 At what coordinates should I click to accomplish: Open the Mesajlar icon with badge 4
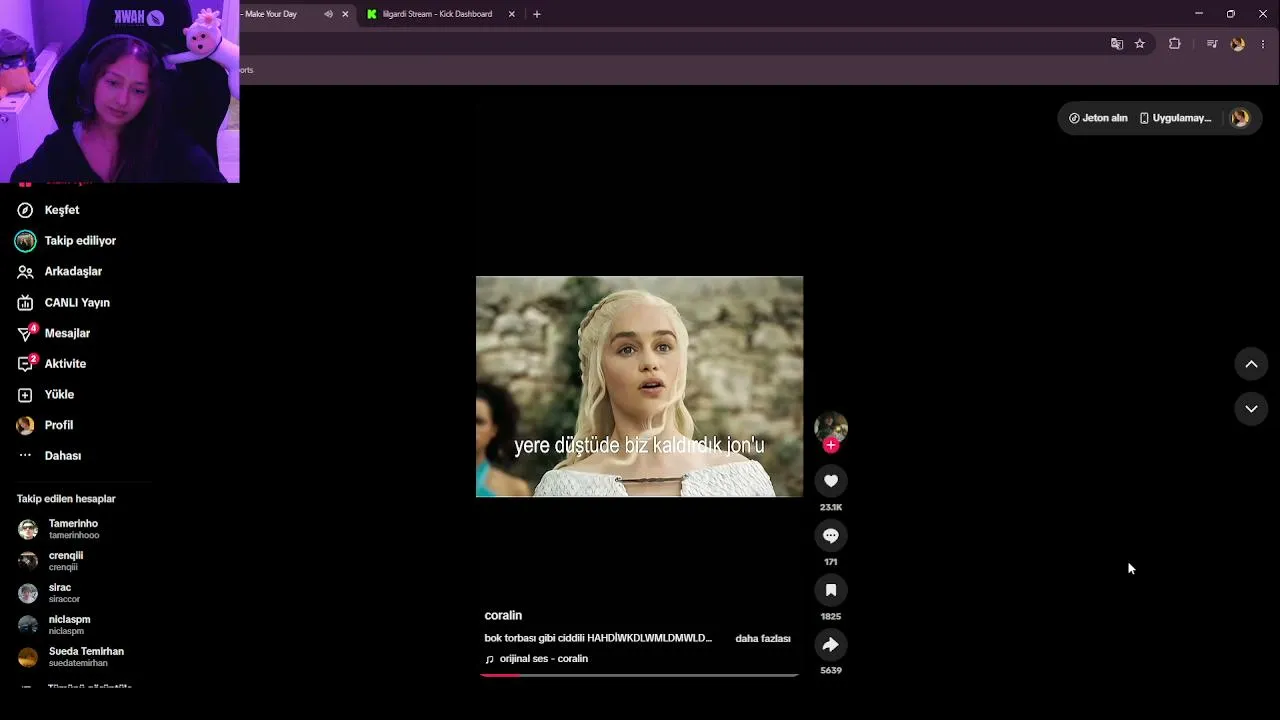26,333
